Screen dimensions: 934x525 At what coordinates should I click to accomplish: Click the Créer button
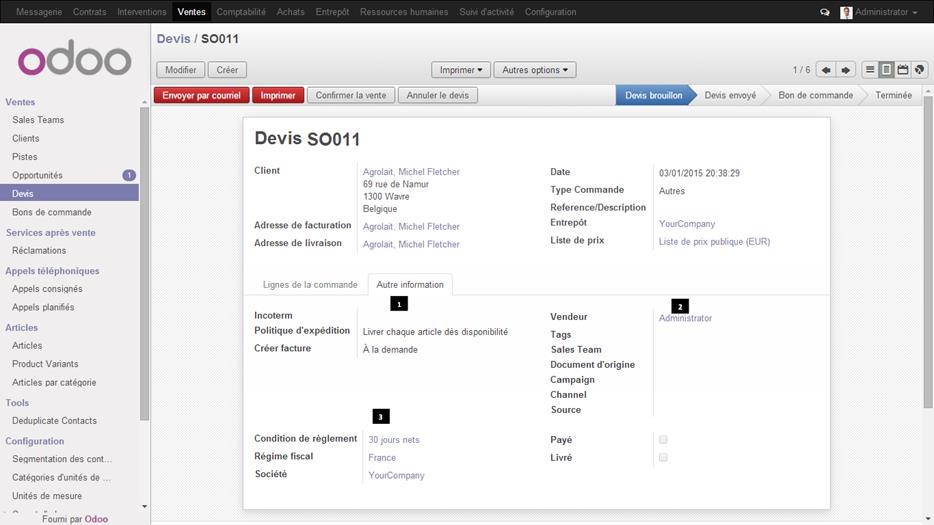(227, 70)
